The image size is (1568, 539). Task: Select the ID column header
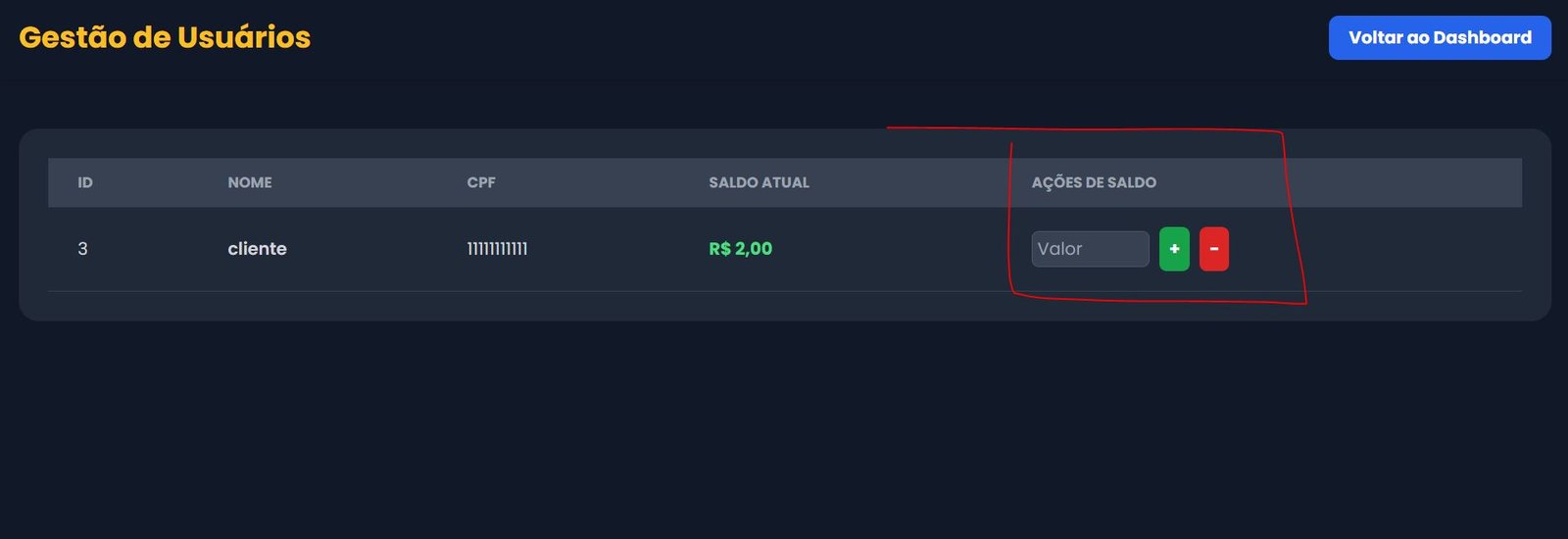pos(85,182)
